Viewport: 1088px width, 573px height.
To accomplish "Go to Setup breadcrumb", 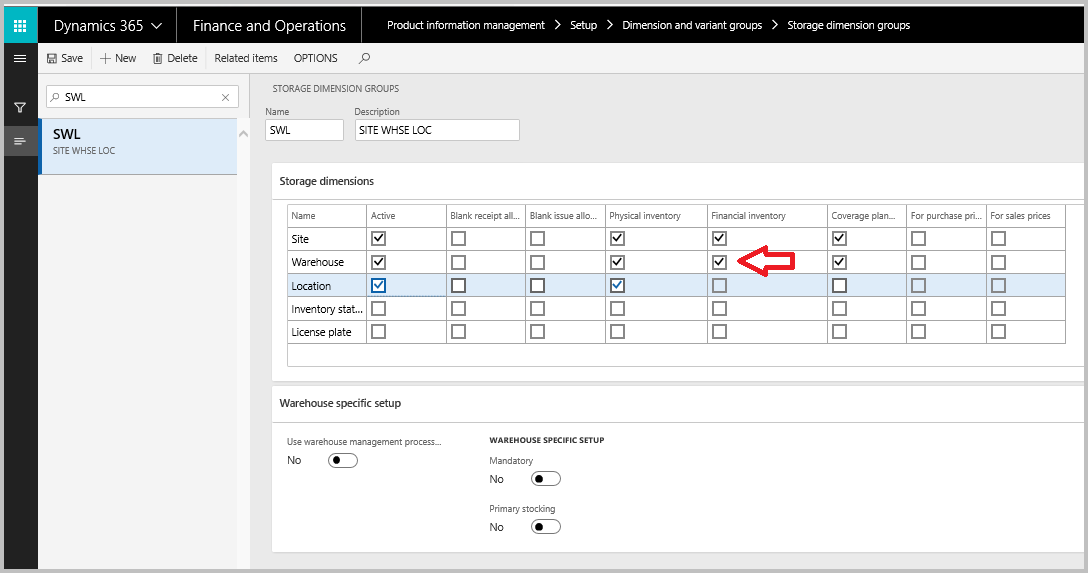I will point(584,25).
